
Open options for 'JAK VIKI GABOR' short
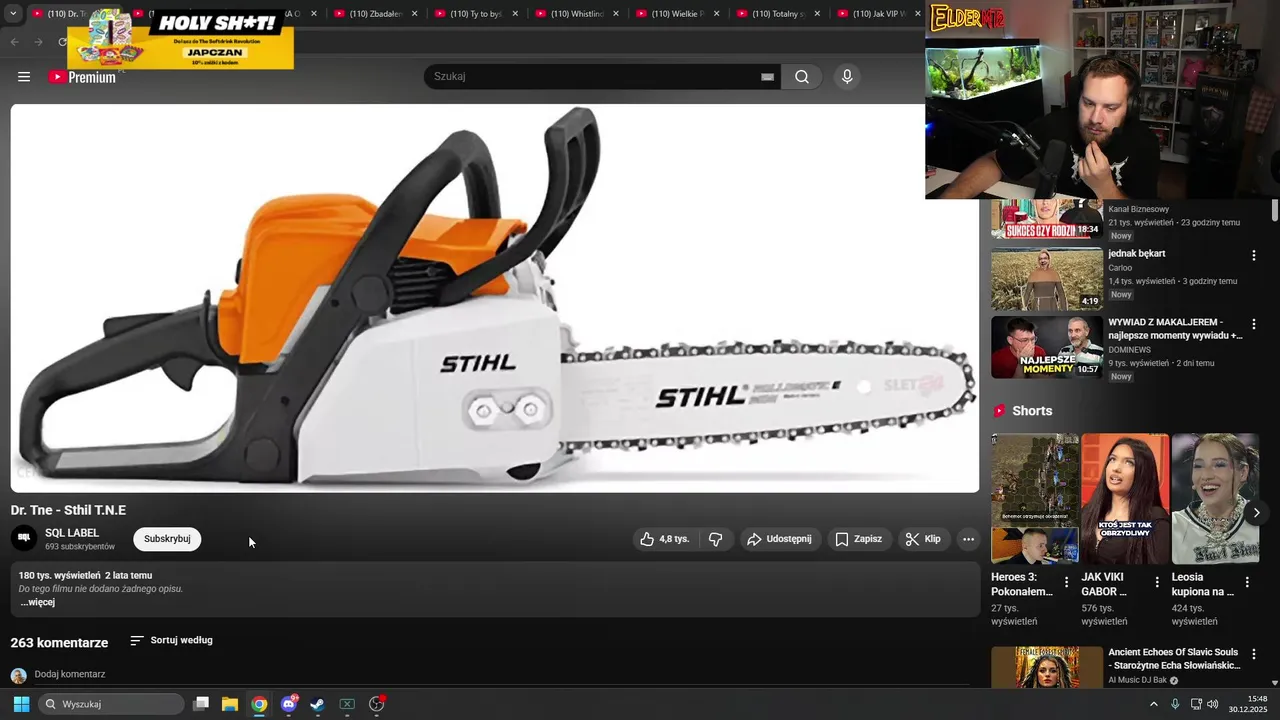tap(1157, 582)
